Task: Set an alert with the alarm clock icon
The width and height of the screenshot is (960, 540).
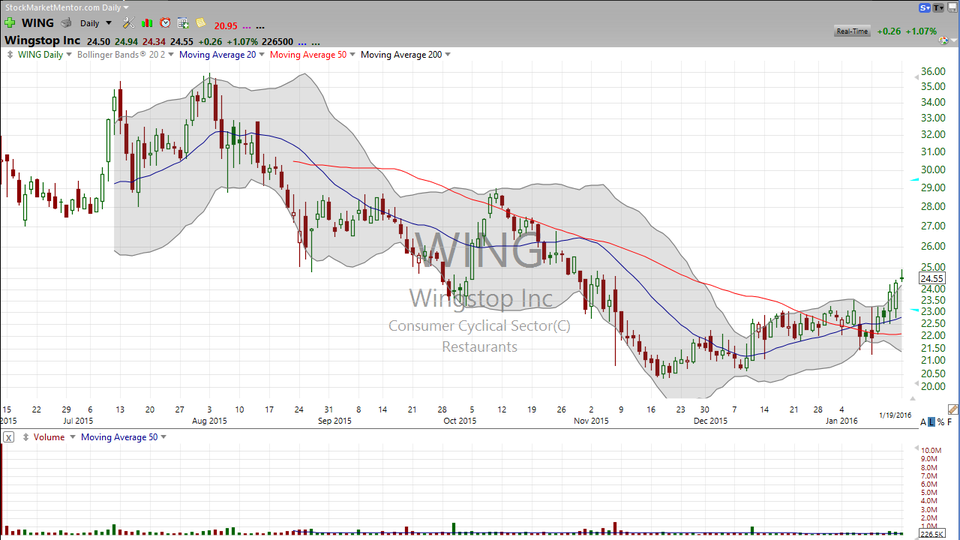Action: (165, 23)
